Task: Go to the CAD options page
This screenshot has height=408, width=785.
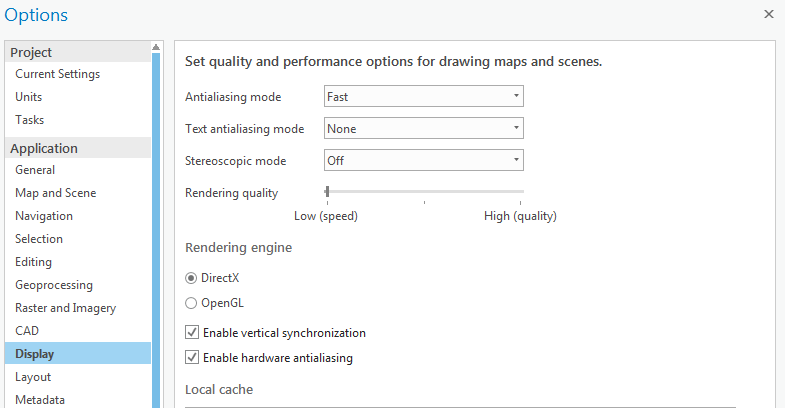Action: click(27, 331)
